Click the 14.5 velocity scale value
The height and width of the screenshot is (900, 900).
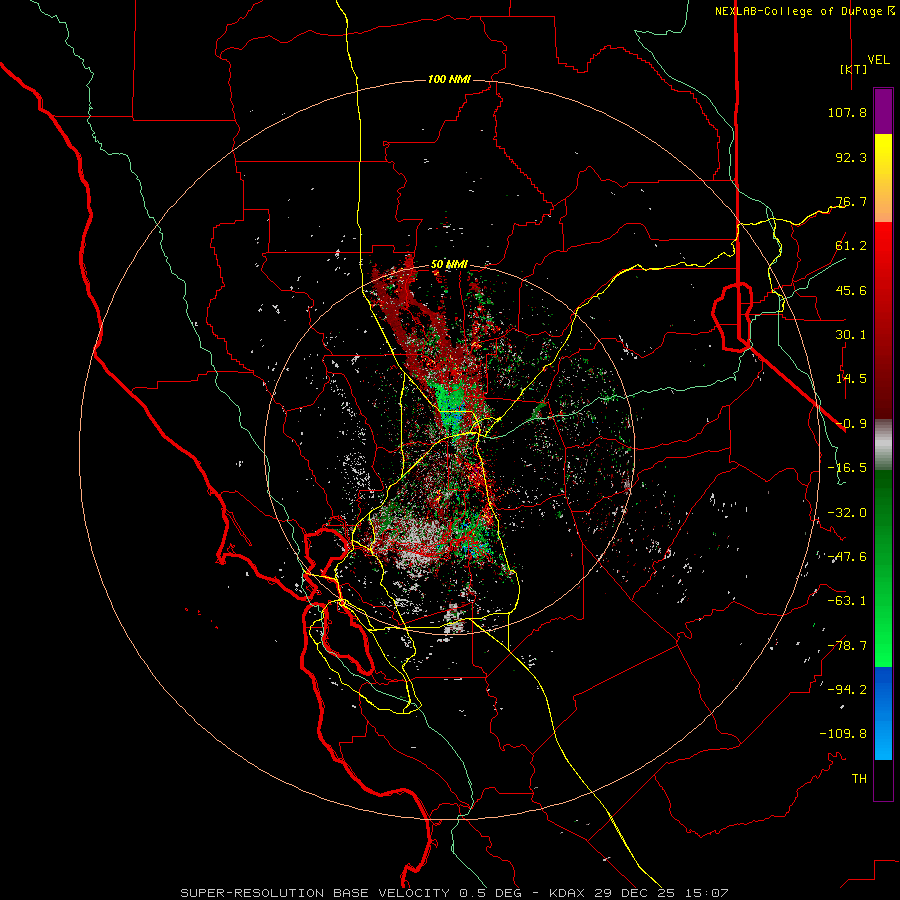[851, 379]
